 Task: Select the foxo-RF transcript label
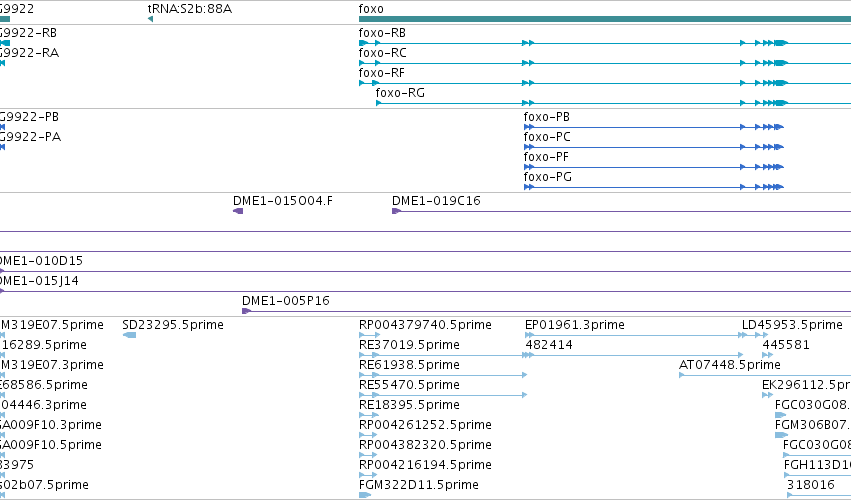pyautogui.click(x=382, y=73)
